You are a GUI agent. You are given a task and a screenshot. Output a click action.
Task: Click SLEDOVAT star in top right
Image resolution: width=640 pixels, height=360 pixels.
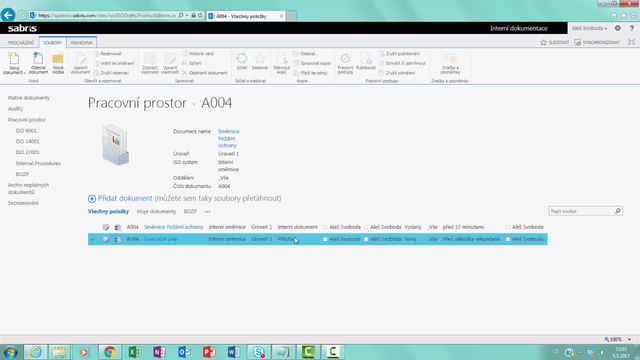[555, 42]
